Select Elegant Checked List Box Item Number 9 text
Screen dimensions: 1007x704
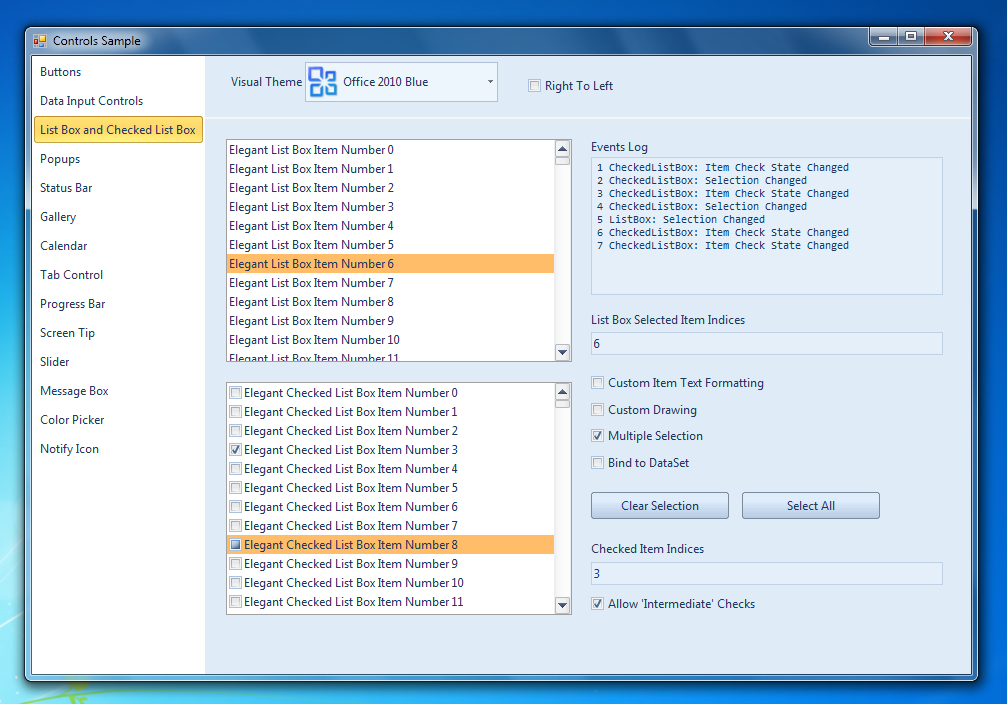[x=351, y=564]
